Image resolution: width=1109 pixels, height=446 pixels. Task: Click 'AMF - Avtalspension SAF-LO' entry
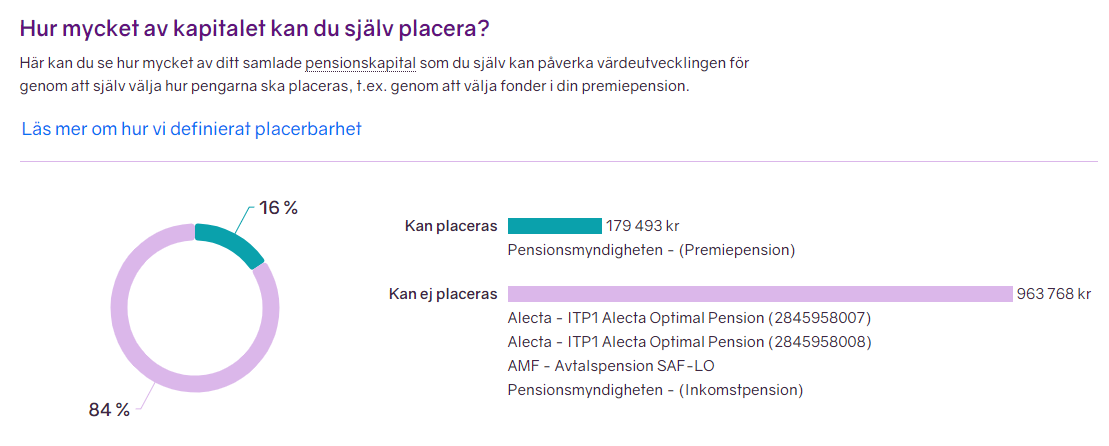coord(611,366)
